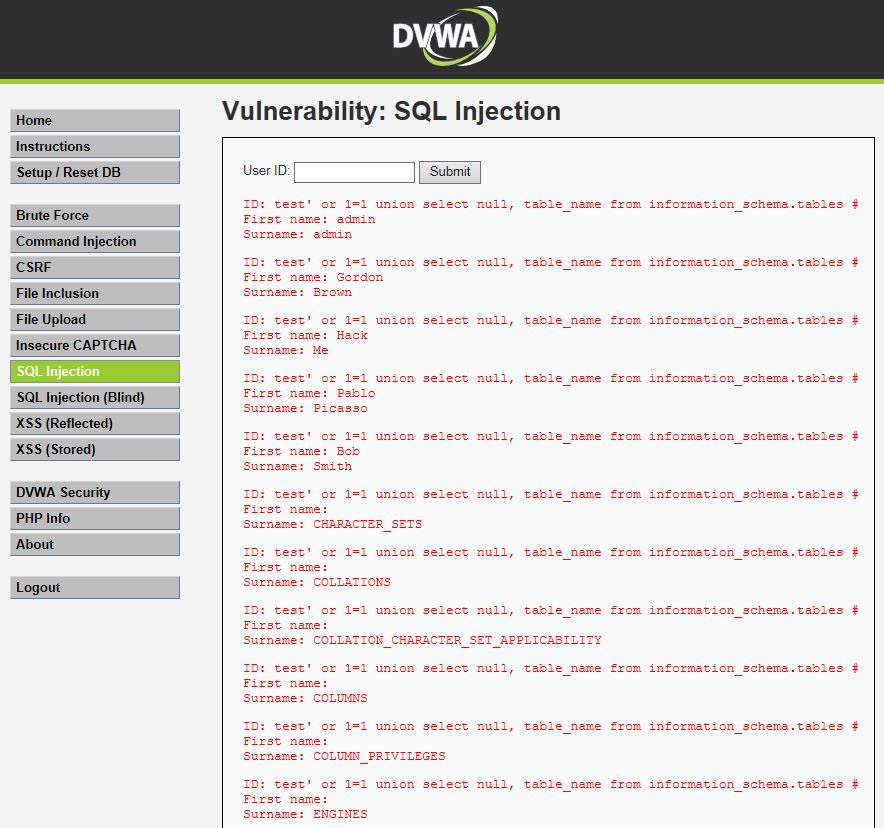Click the User ID label
884x828 pixels.
coord(267,171)
